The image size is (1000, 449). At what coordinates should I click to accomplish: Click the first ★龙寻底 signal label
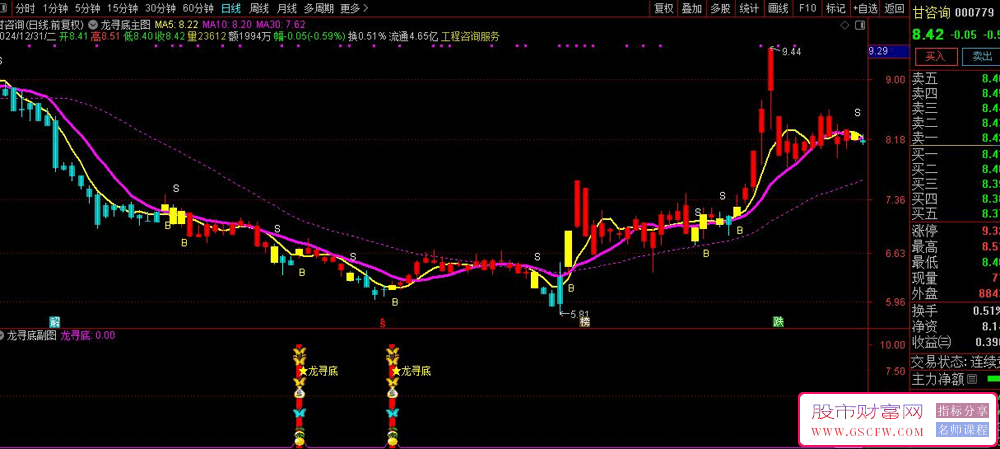[x=320, y=371]
